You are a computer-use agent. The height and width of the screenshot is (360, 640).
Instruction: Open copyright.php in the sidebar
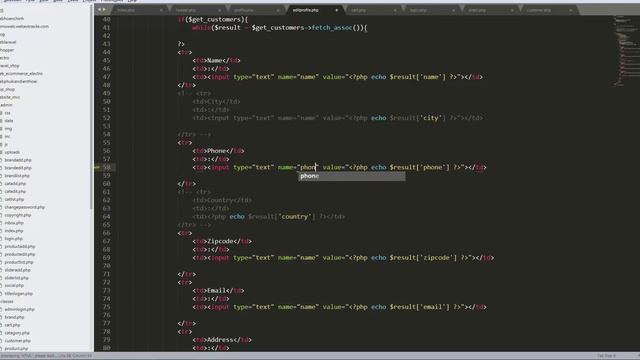[x=18, y=215]
